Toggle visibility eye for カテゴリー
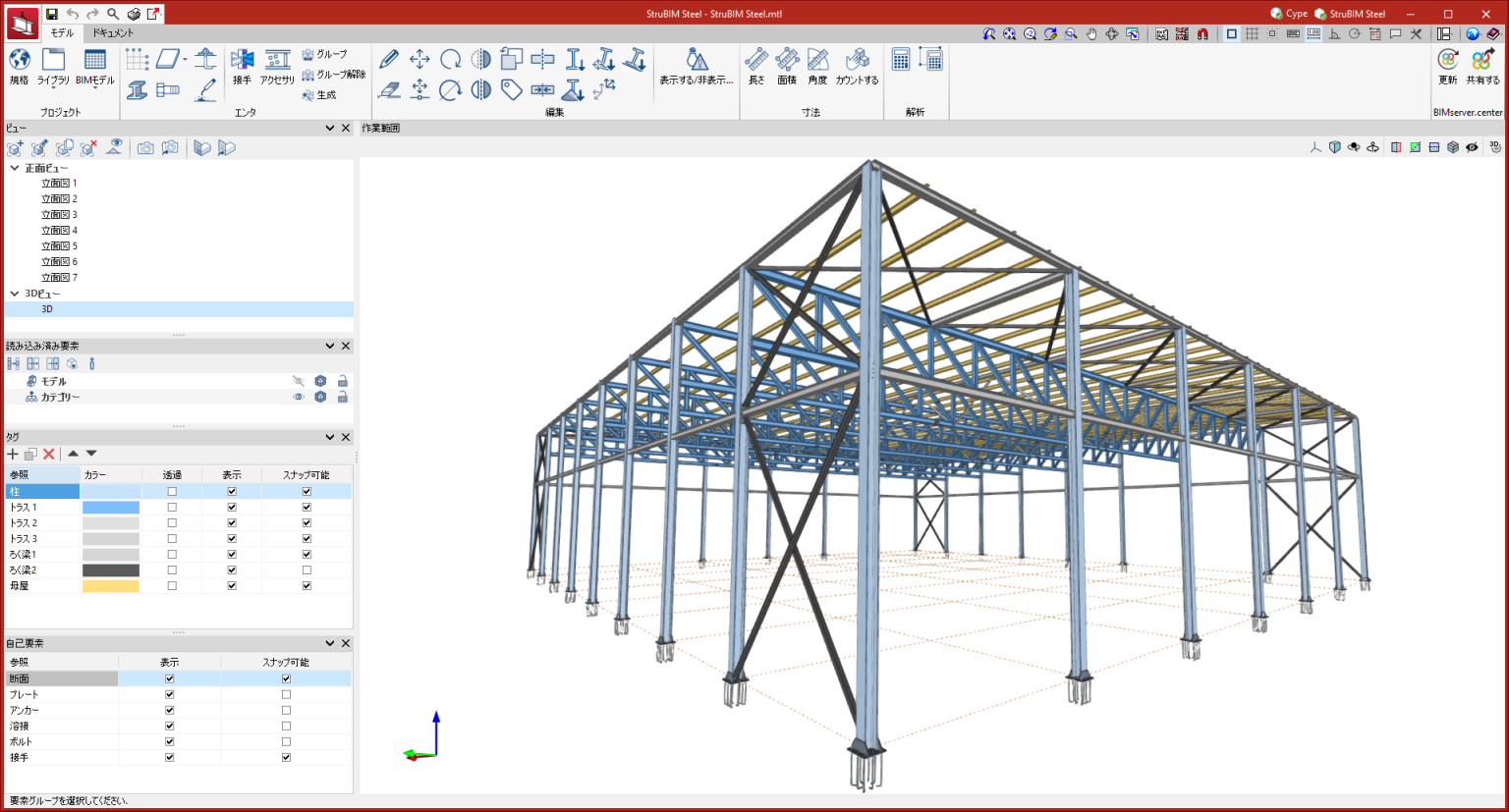 pos(299,397)
